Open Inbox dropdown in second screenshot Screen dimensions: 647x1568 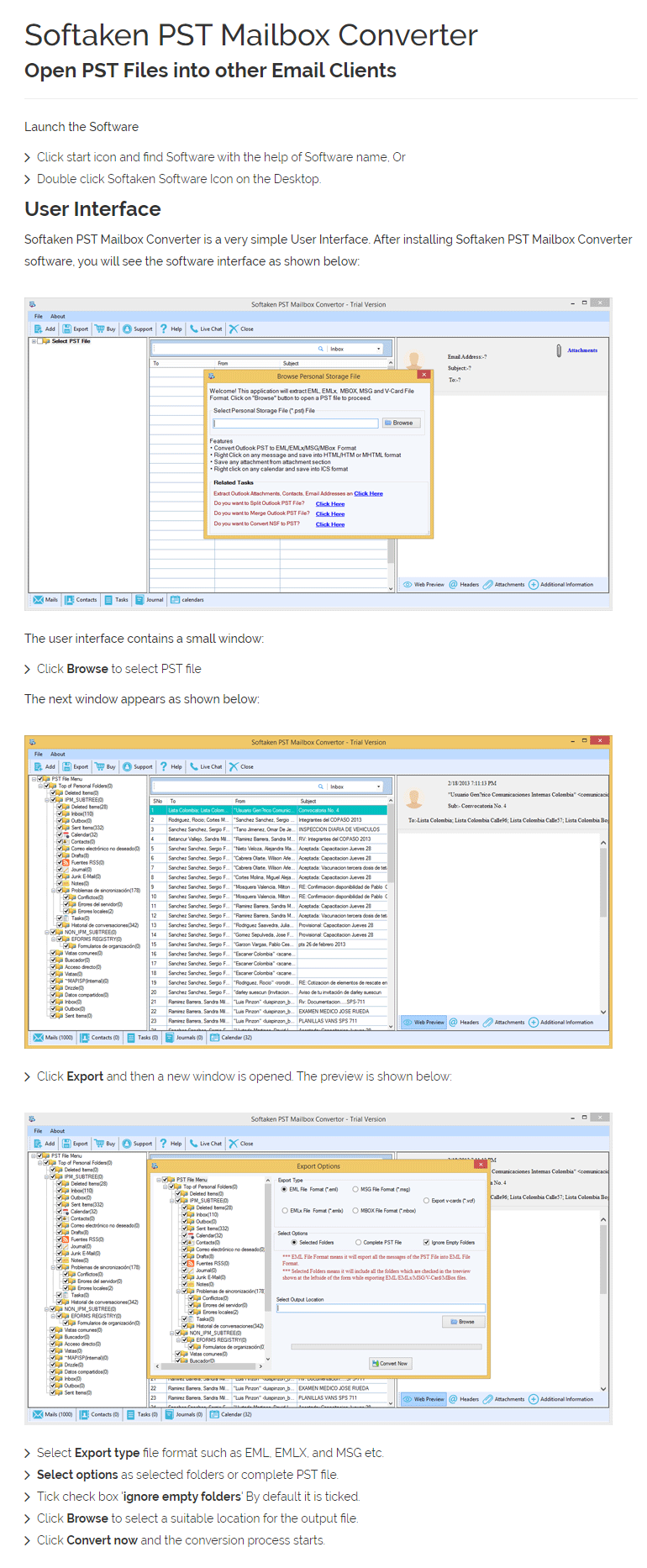(378, 787)
